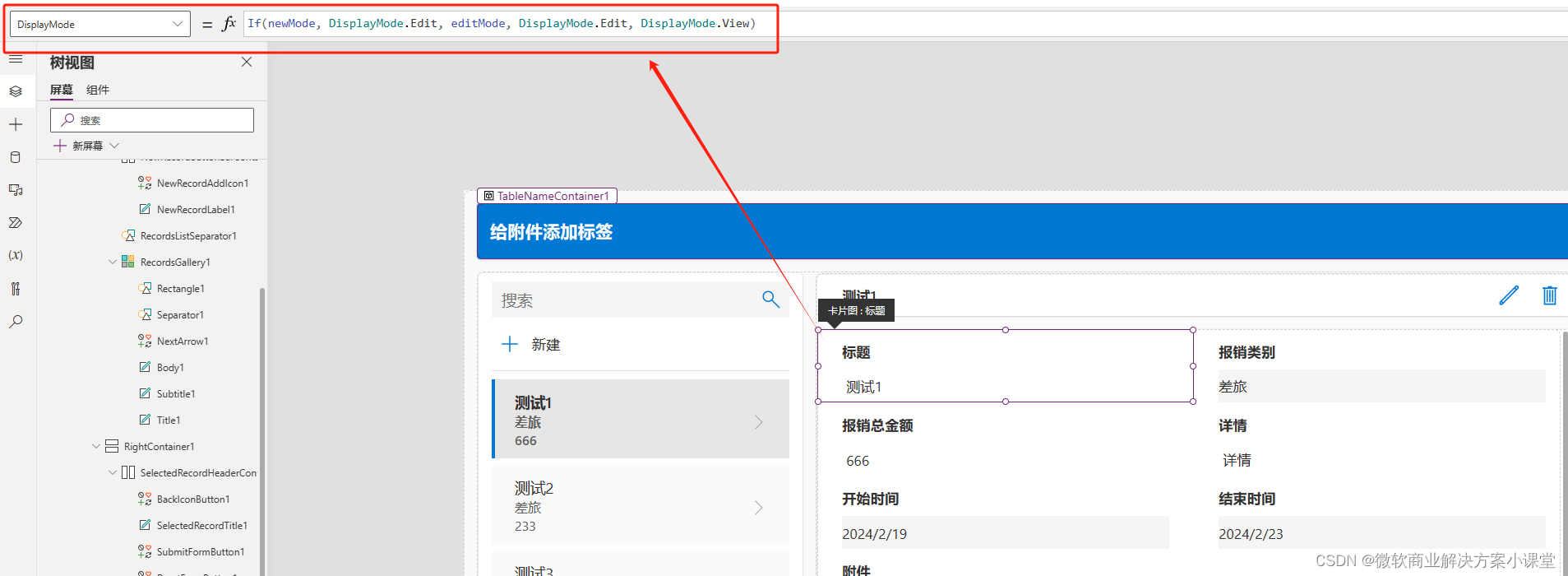Screen dimensions: 1568x576
Task: Click the plus icon next to 新建
Action: coord(510,344)
